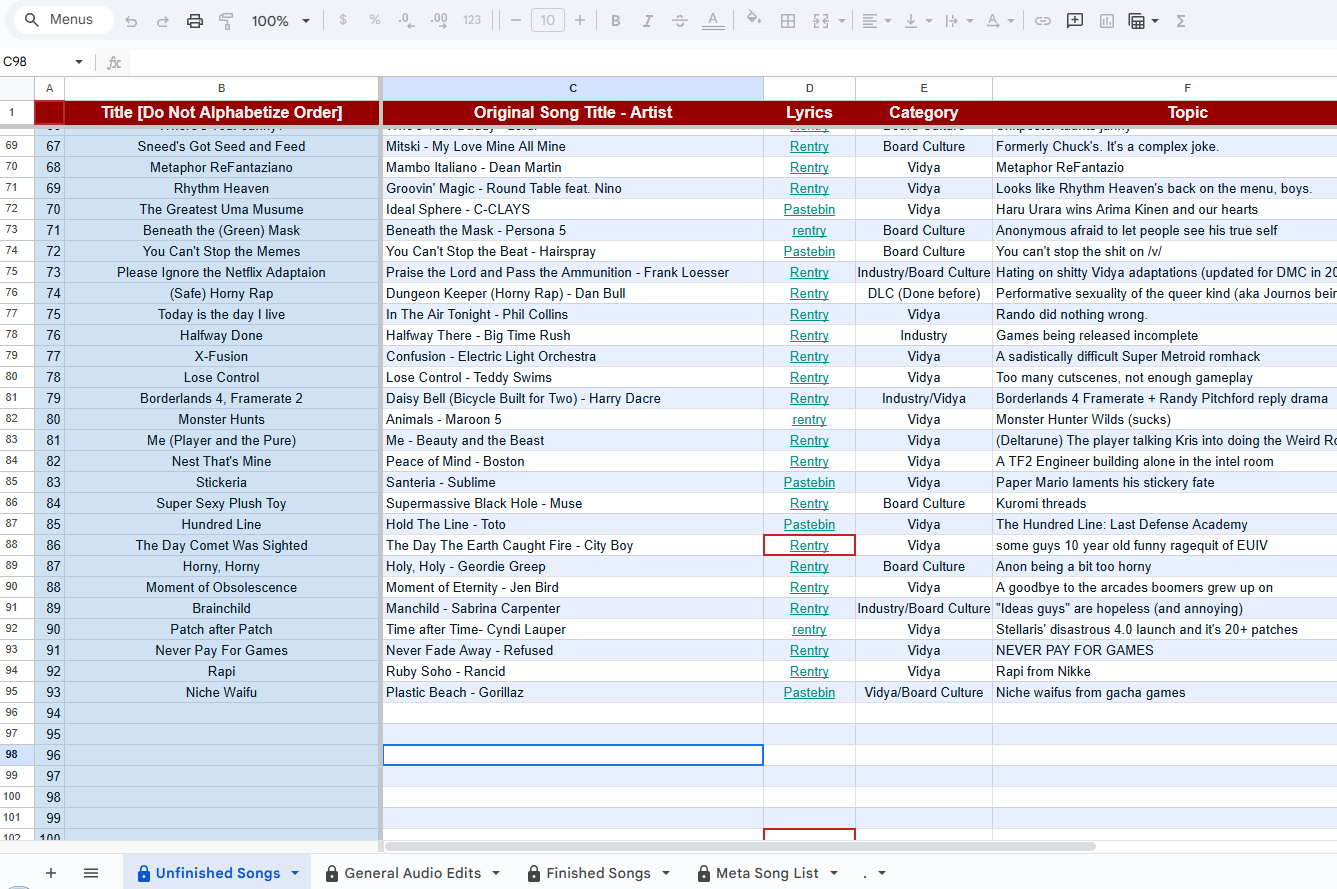Open text color underlined A icon

(x=712, y=21)
